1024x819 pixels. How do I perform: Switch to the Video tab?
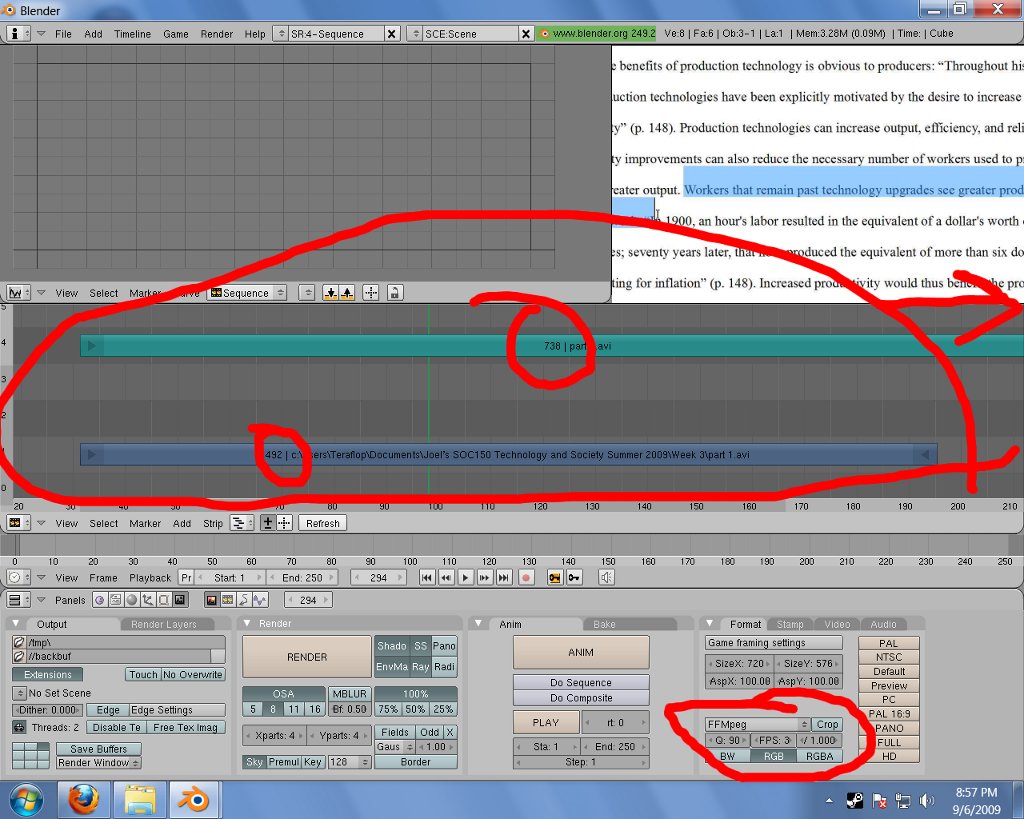coord(837,624)
